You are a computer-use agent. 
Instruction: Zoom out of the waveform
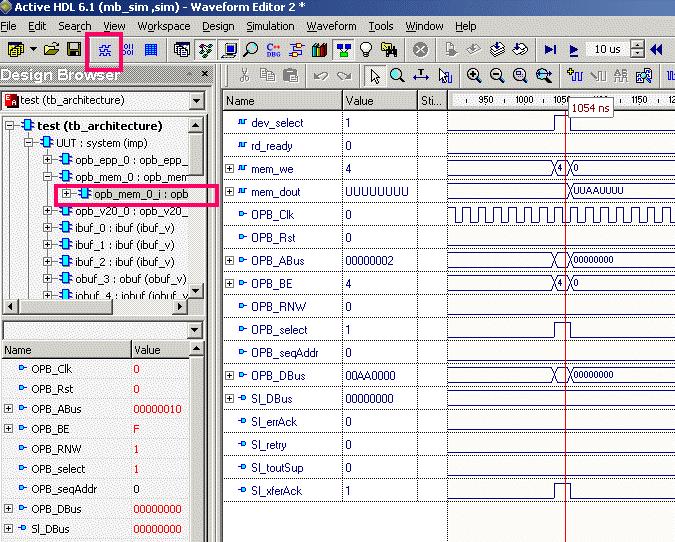tap(497, 75)
